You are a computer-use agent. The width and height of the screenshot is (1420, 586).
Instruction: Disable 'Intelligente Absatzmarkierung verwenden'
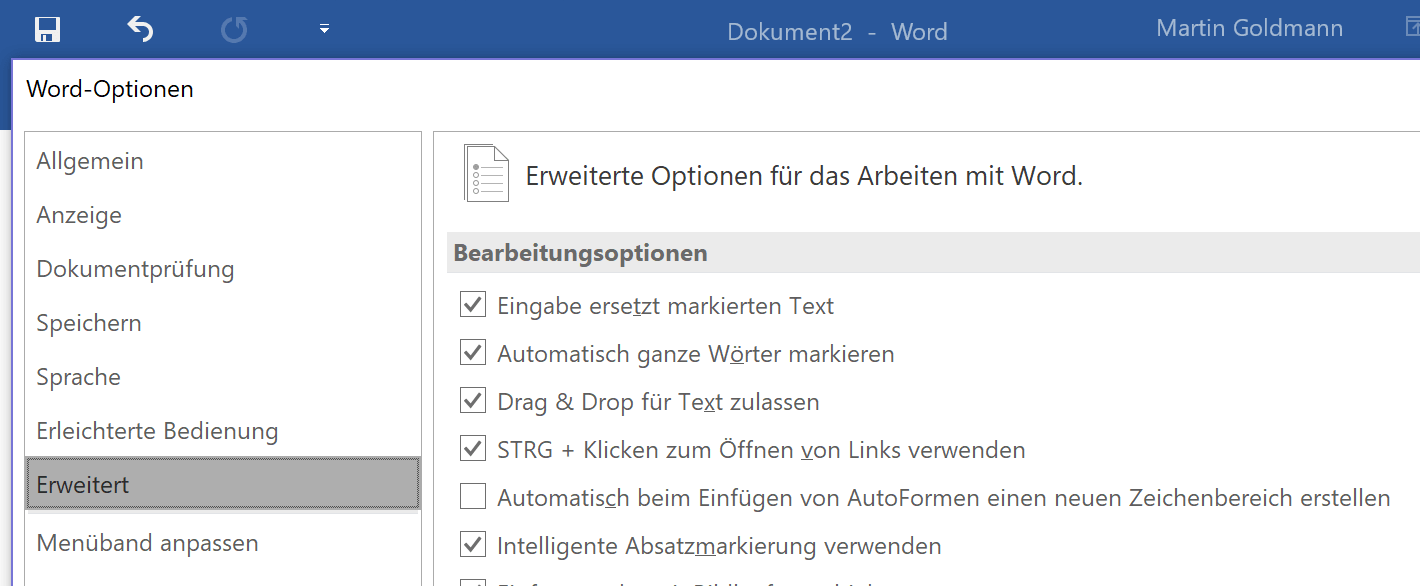click(x=472, y=545)
